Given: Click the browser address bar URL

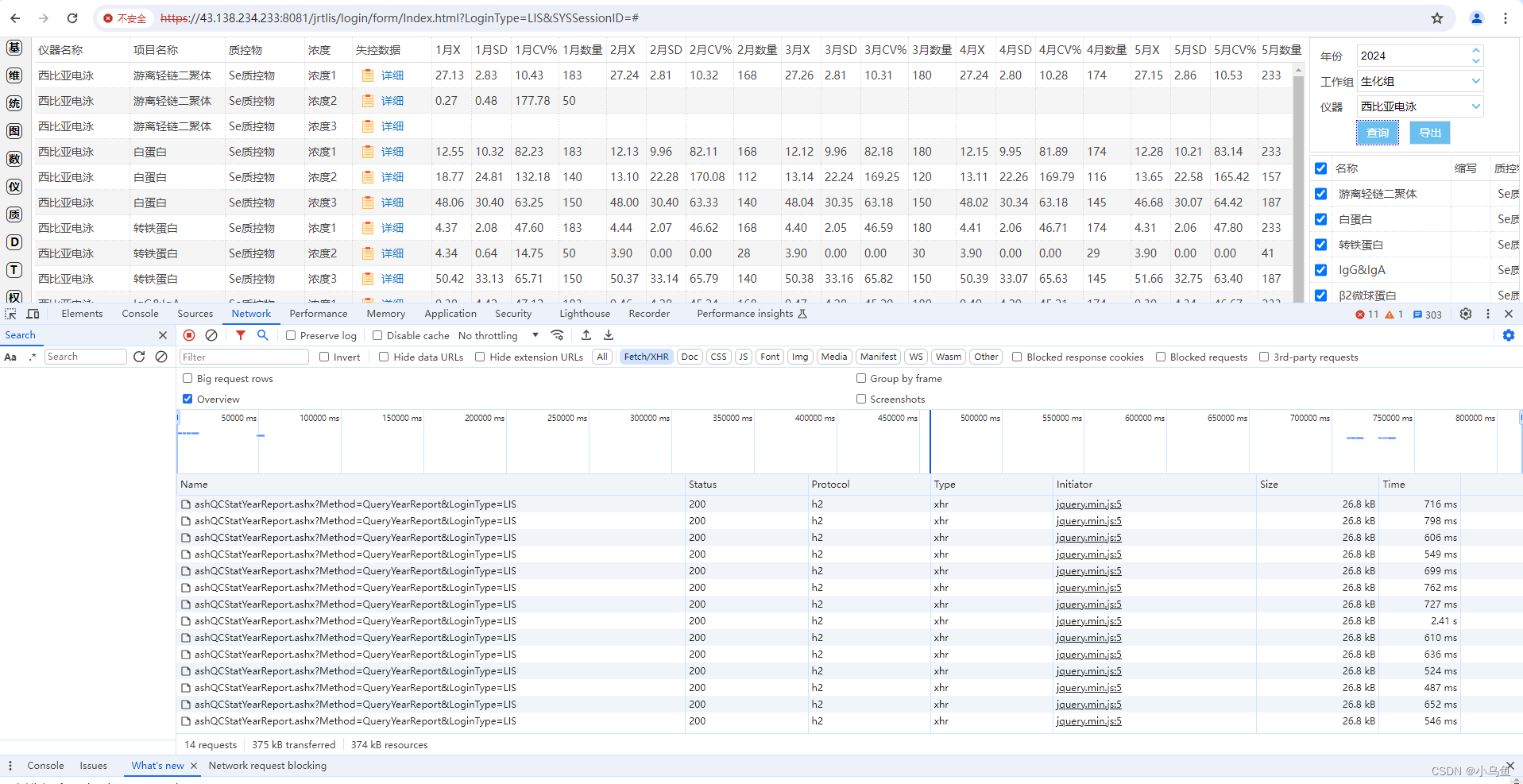Looking at the screenshot, I should tap(400, 18).
